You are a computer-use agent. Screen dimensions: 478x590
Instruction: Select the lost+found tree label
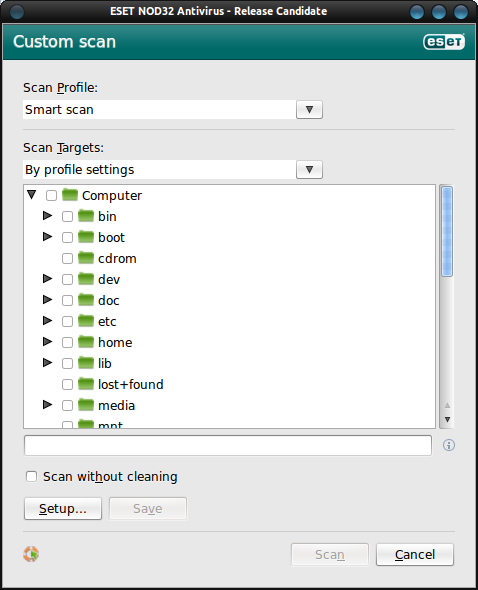point(131,385)
